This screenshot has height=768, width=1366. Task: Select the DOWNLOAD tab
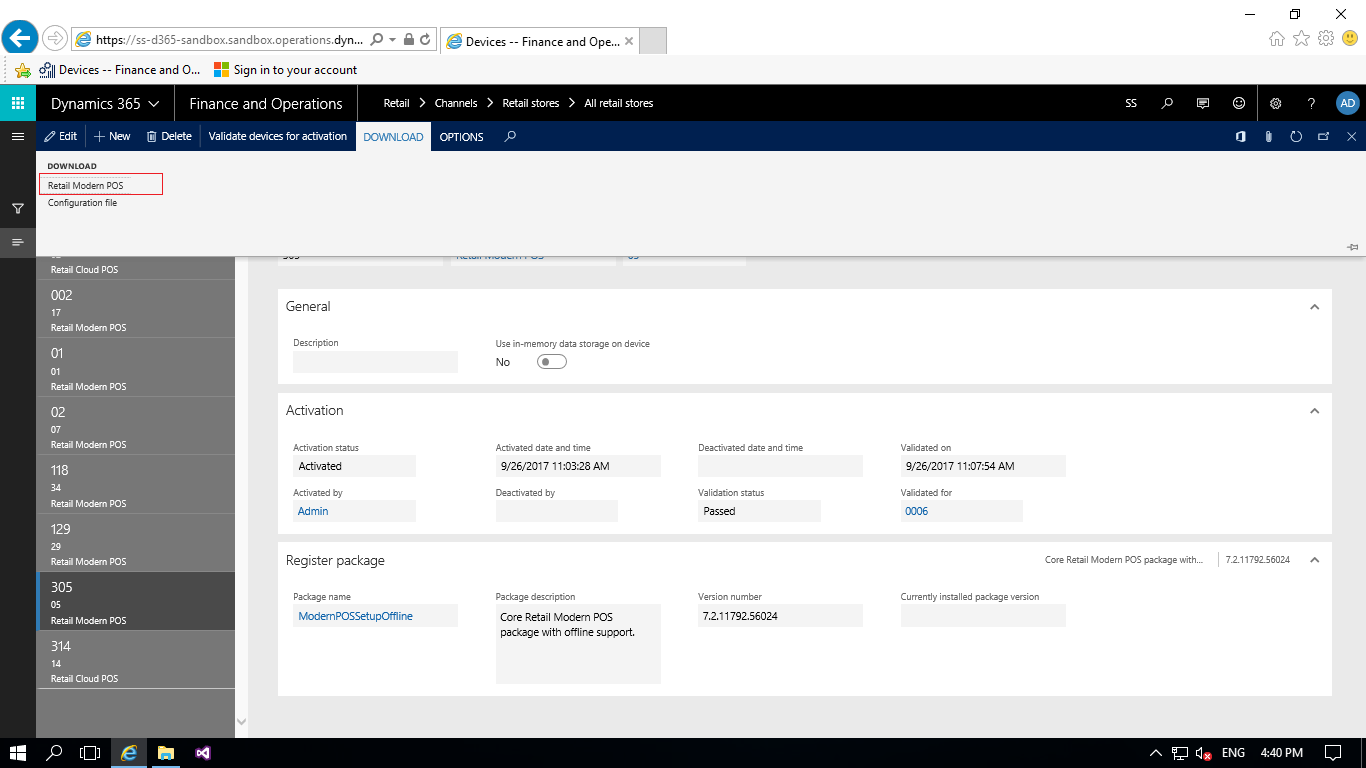coord(393,137)
